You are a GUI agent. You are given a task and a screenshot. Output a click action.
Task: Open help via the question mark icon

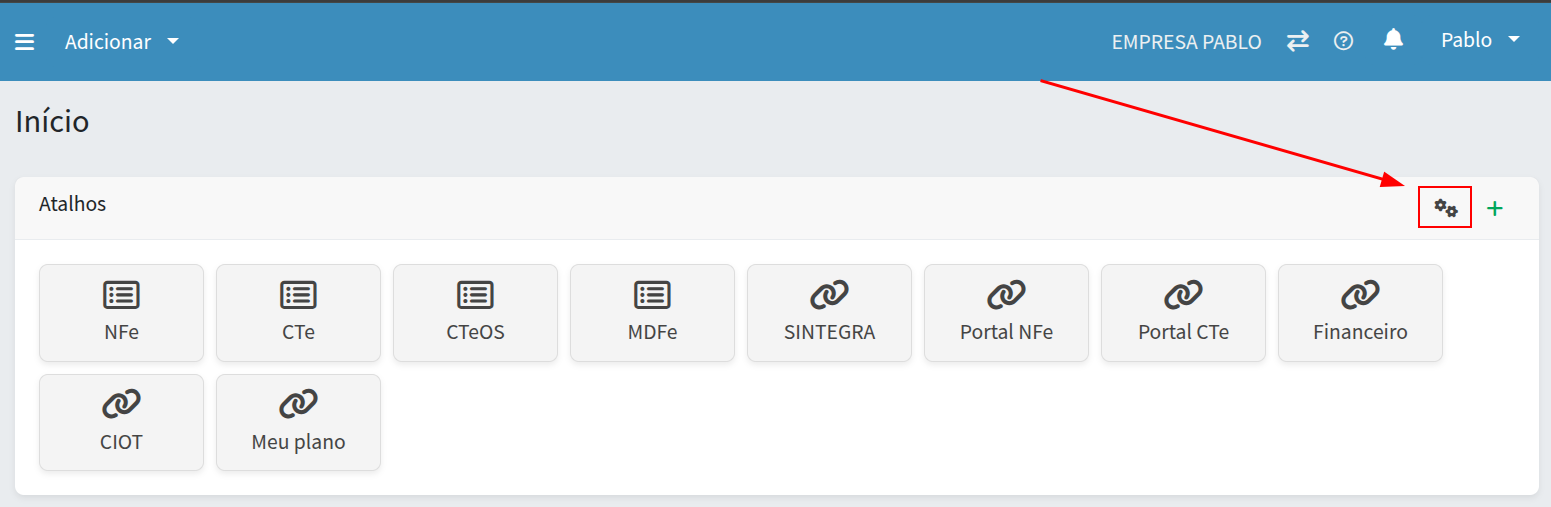coord(1344,41)
